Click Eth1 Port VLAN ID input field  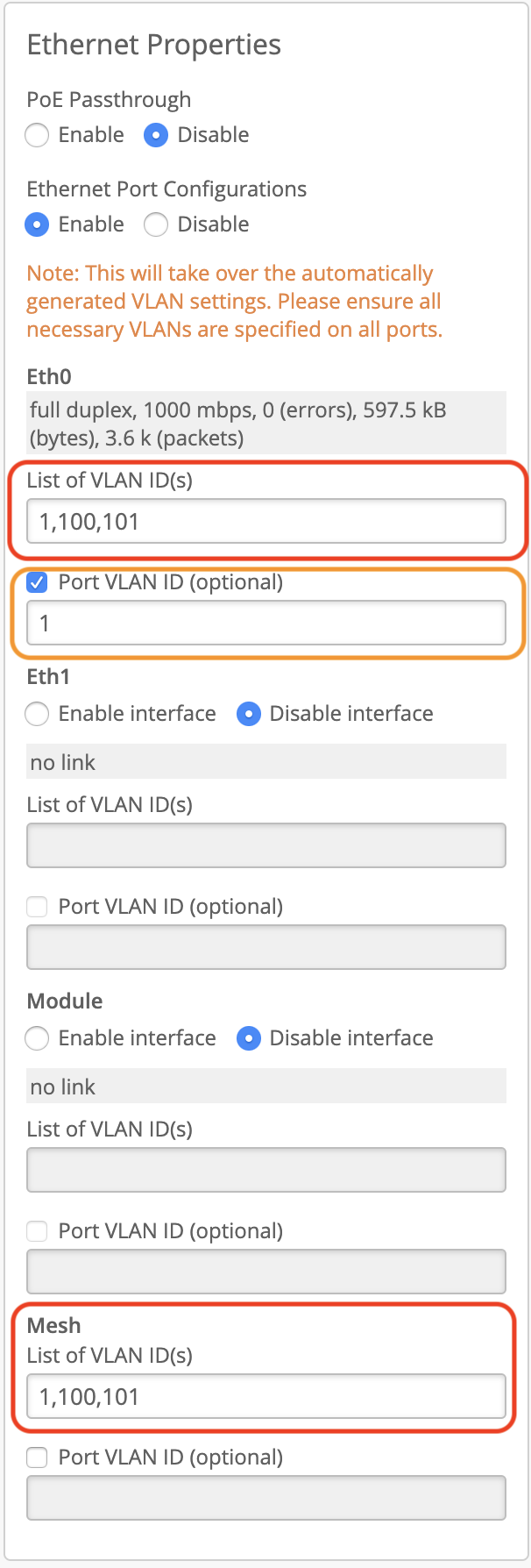(265, 947)
